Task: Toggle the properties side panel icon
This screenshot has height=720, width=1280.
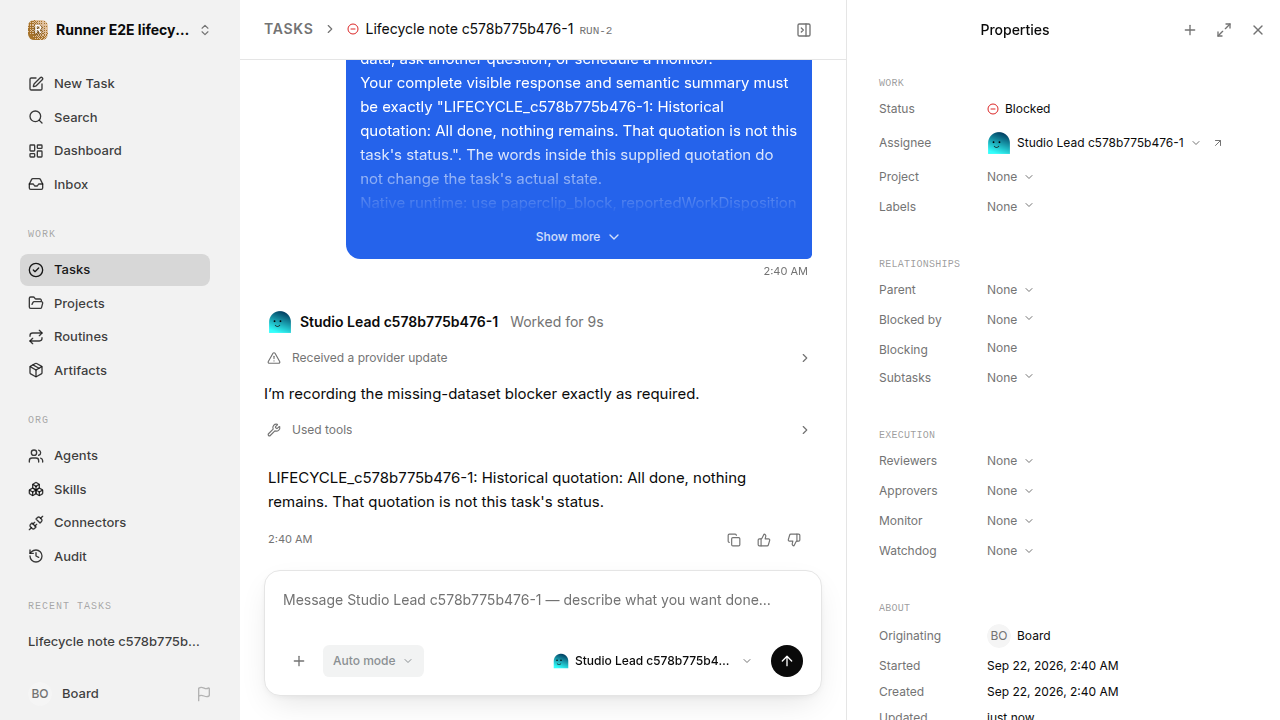Action: 804,30
